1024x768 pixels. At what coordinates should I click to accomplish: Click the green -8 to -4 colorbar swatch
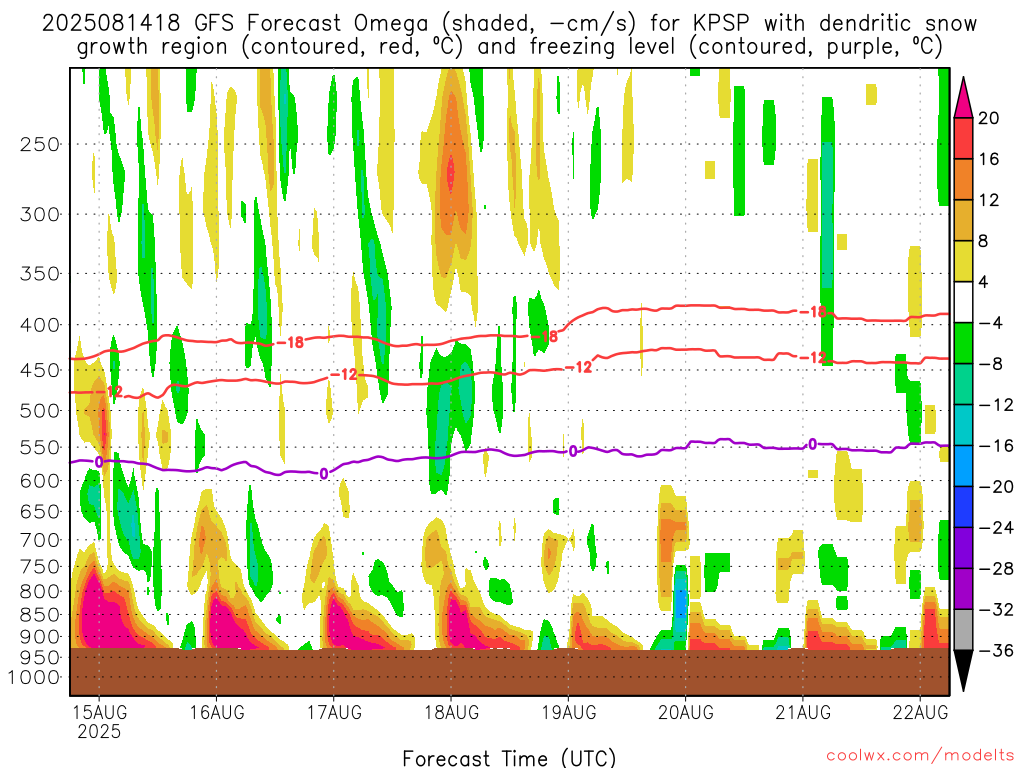[963, 344]
